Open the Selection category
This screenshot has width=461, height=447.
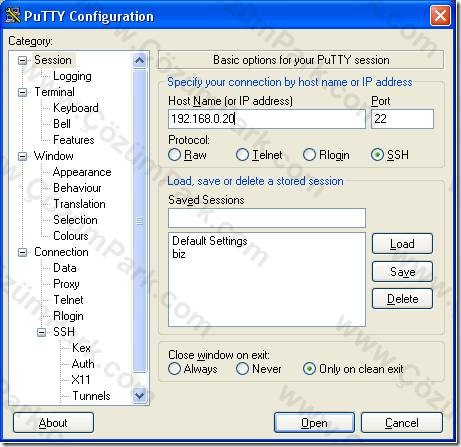point(75,220)
